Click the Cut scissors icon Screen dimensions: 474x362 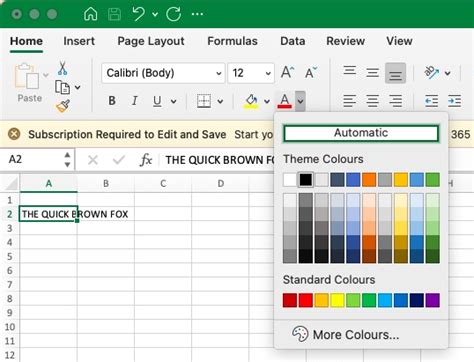click(x=62, y=68)
